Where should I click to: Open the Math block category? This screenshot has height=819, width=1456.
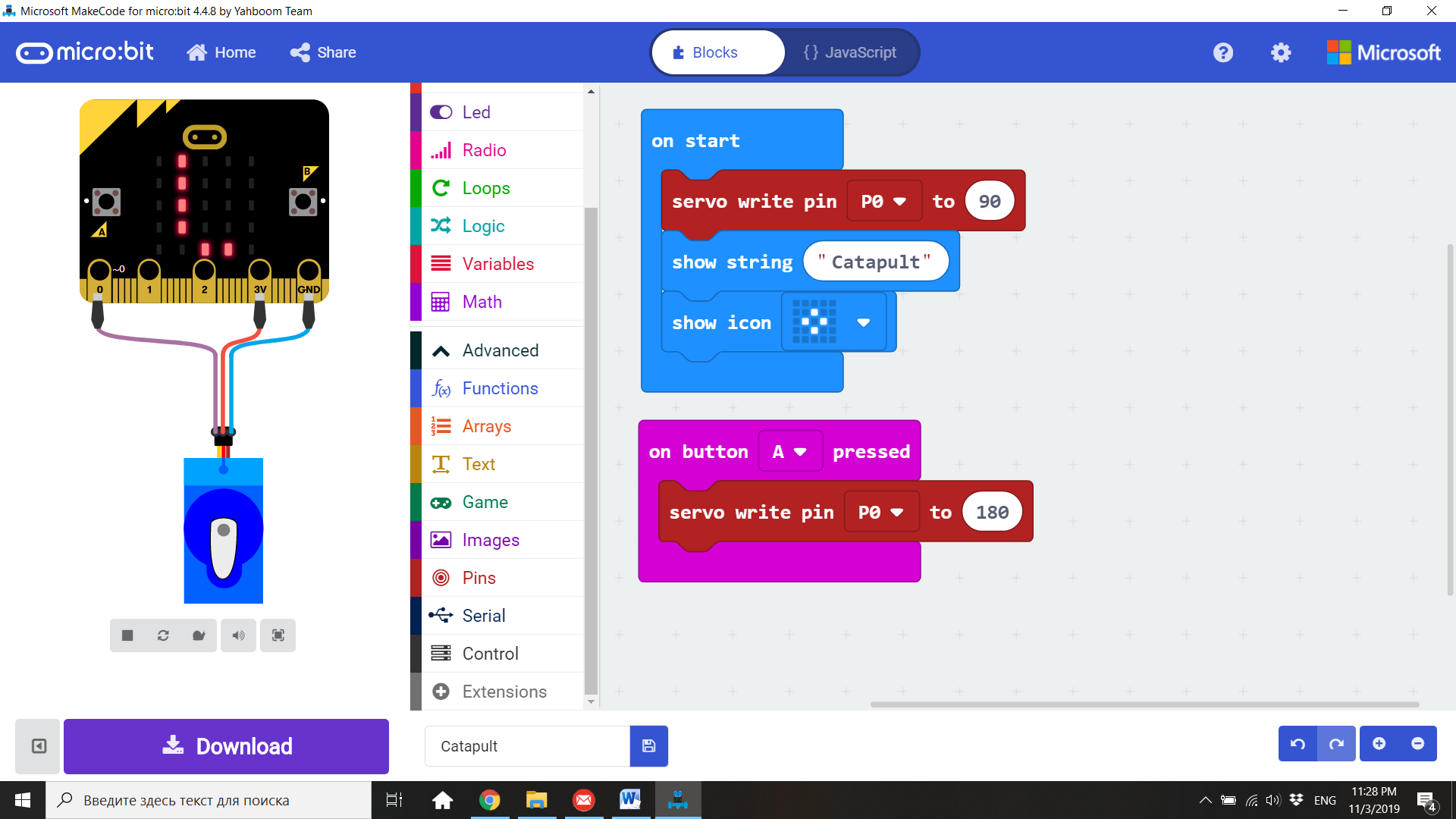pos(497,302)
